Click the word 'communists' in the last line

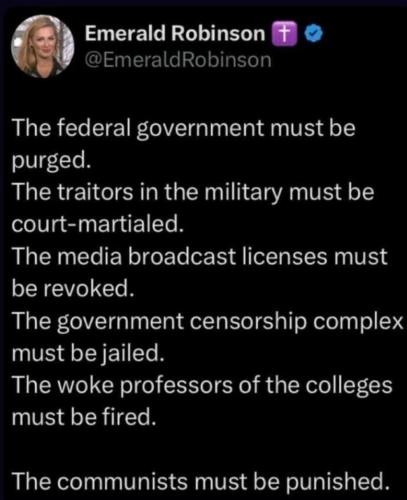(x=124, y=482)
